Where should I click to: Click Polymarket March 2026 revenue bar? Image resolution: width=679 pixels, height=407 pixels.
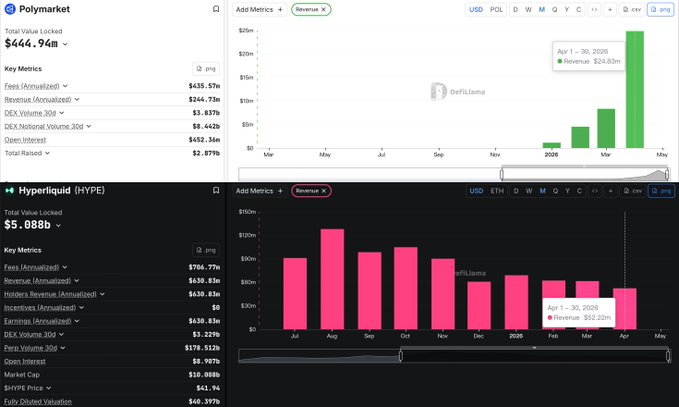pos(606,129)
